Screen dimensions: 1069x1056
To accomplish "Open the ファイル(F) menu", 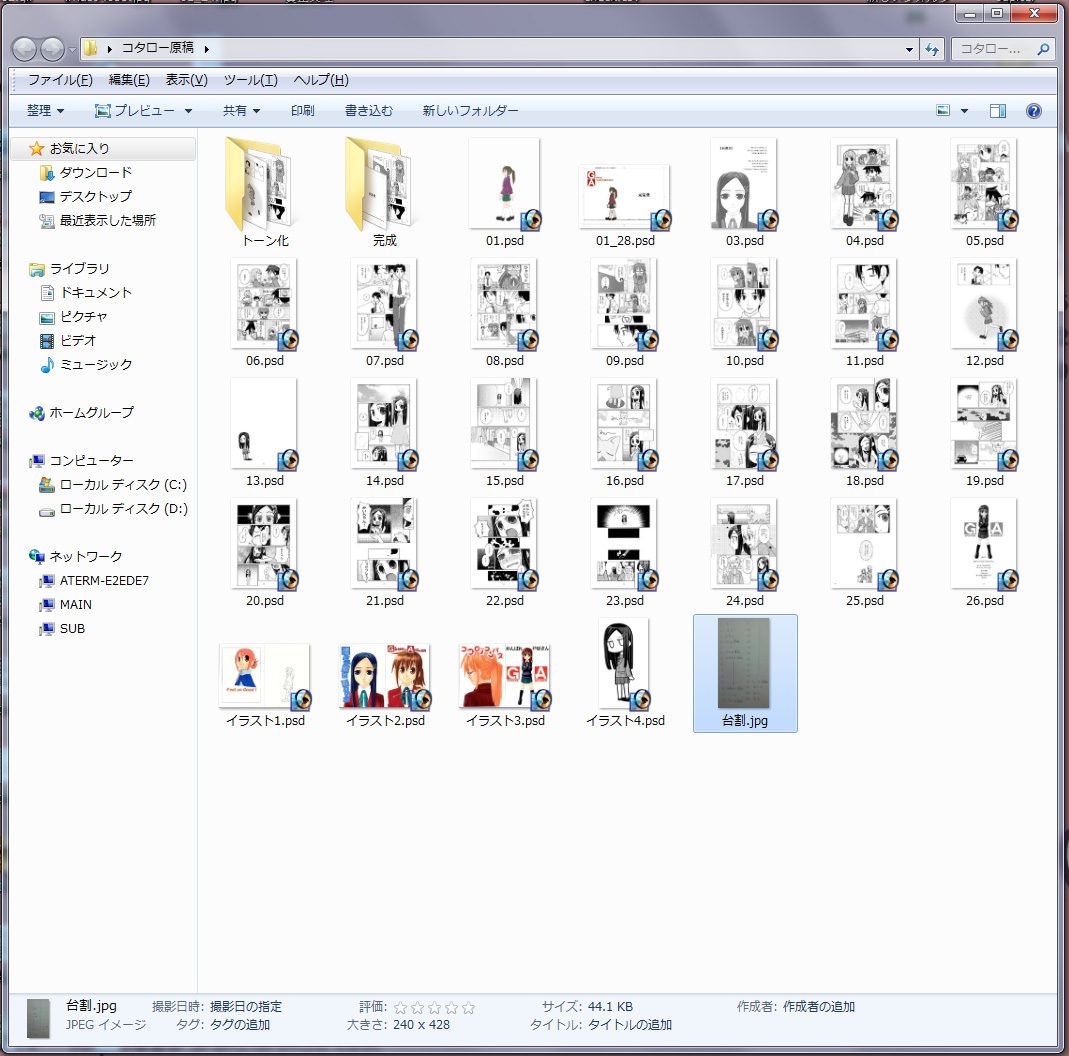I will 60,80.
